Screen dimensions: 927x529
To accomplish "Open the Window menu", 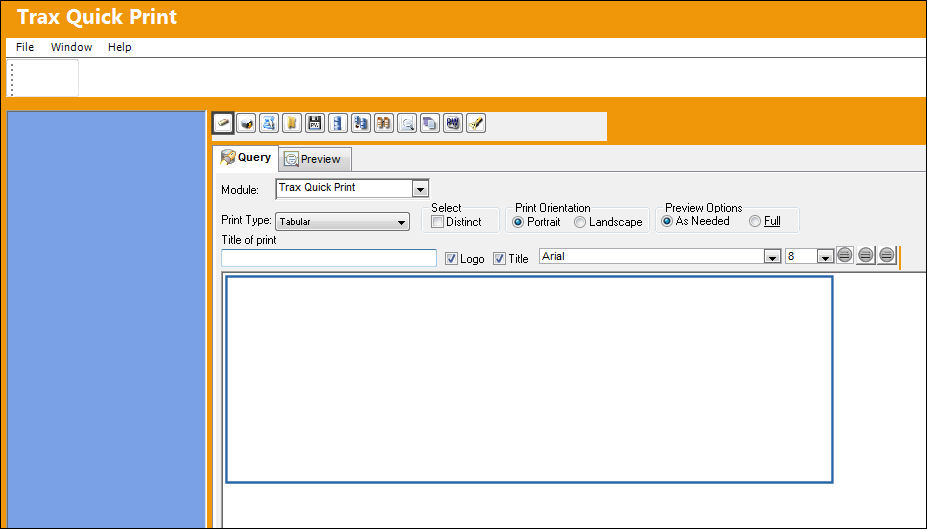I will pos(72,47).
